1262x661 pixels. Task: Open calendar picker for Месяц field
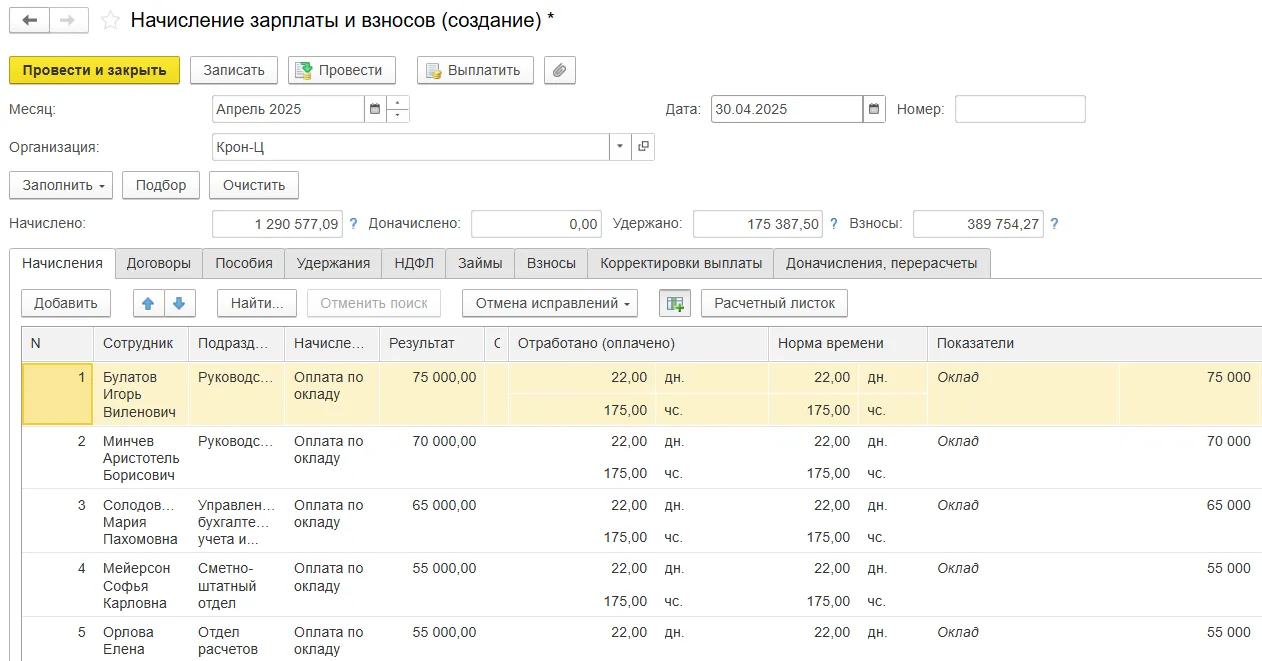(x=375, y=109)
